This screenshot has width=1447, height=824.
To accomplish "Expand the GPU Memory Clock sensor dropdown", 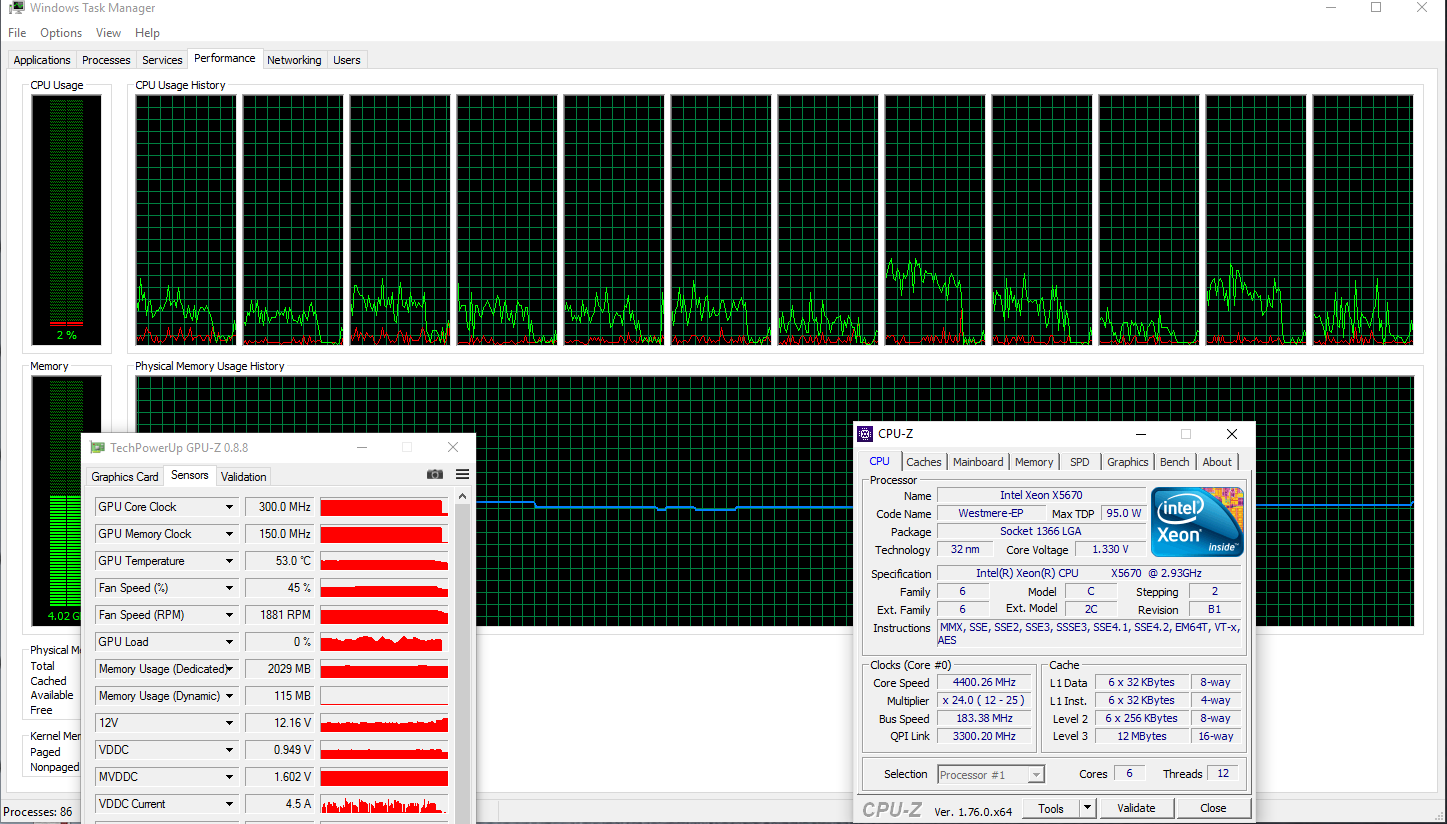I will (x=229, y=534).
